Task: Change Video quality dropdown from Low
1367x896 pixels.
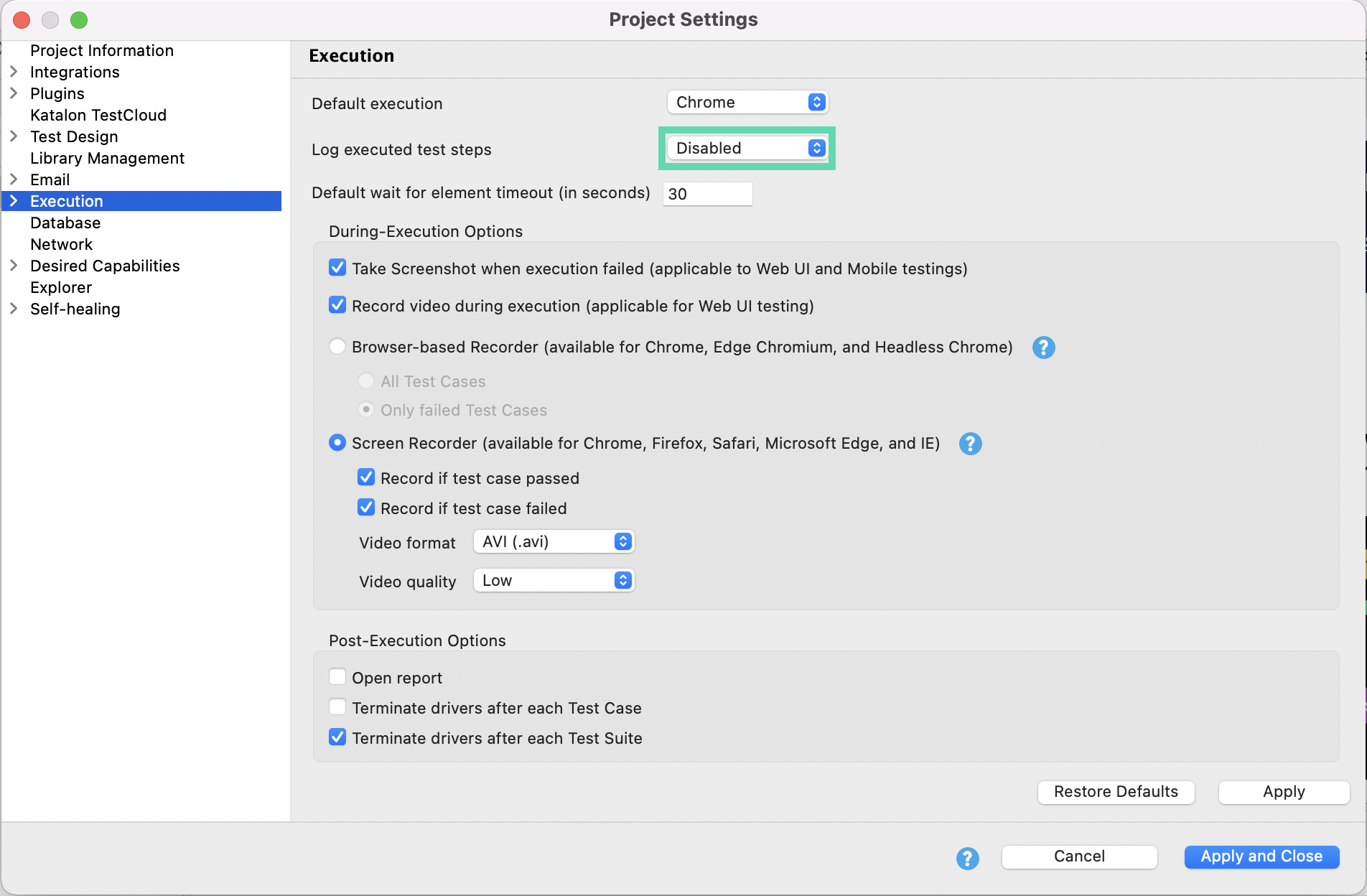Action: pyautogui.click(x=554, y=581)
